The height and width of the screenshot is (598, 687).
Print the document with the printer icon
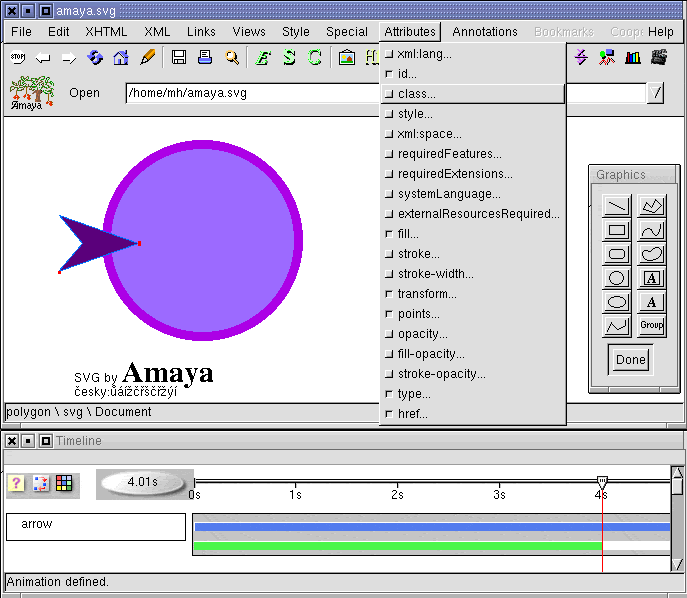pyautogui.click(x=205, y=57)
